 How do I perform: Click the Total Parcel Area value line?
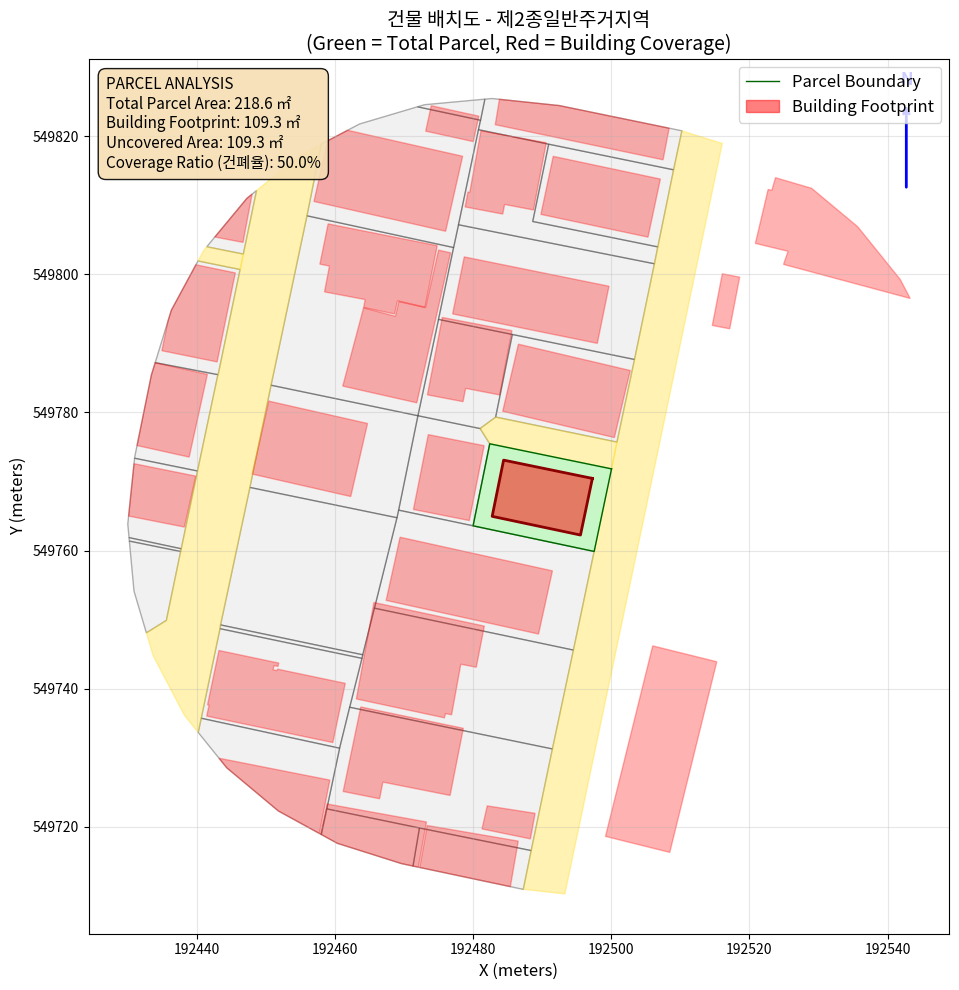coord(198,102)
